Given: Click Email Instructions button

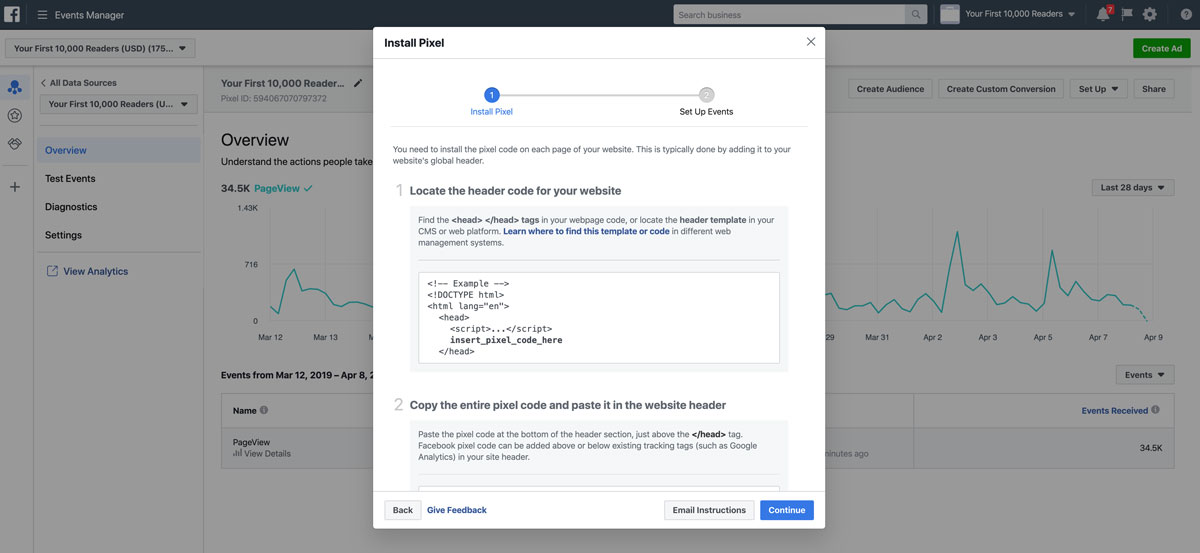Looking at the screenshot, I should (x=709, y=510).
